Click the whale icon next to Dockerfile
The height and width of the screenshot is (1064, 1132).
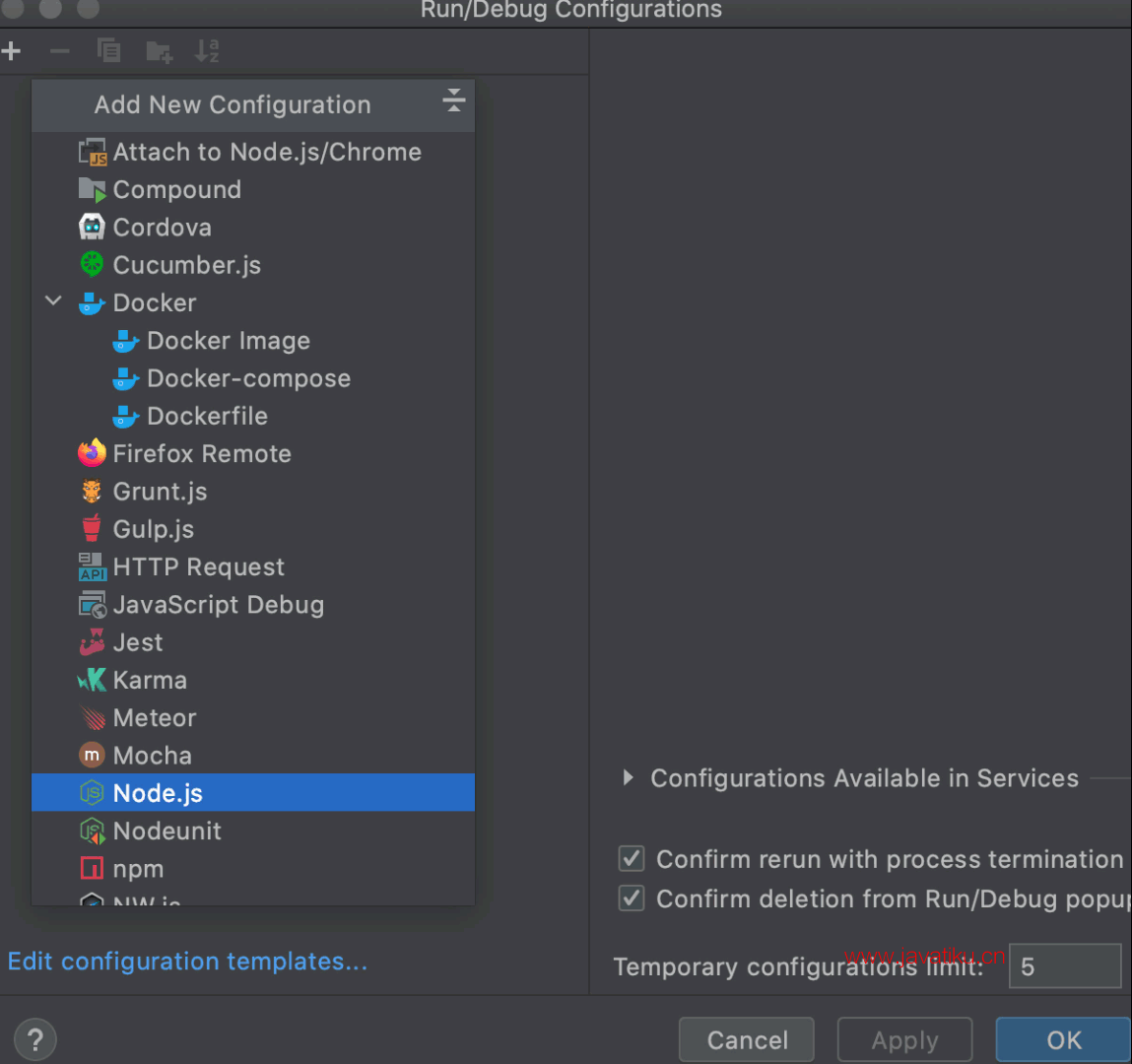point(126,416)
